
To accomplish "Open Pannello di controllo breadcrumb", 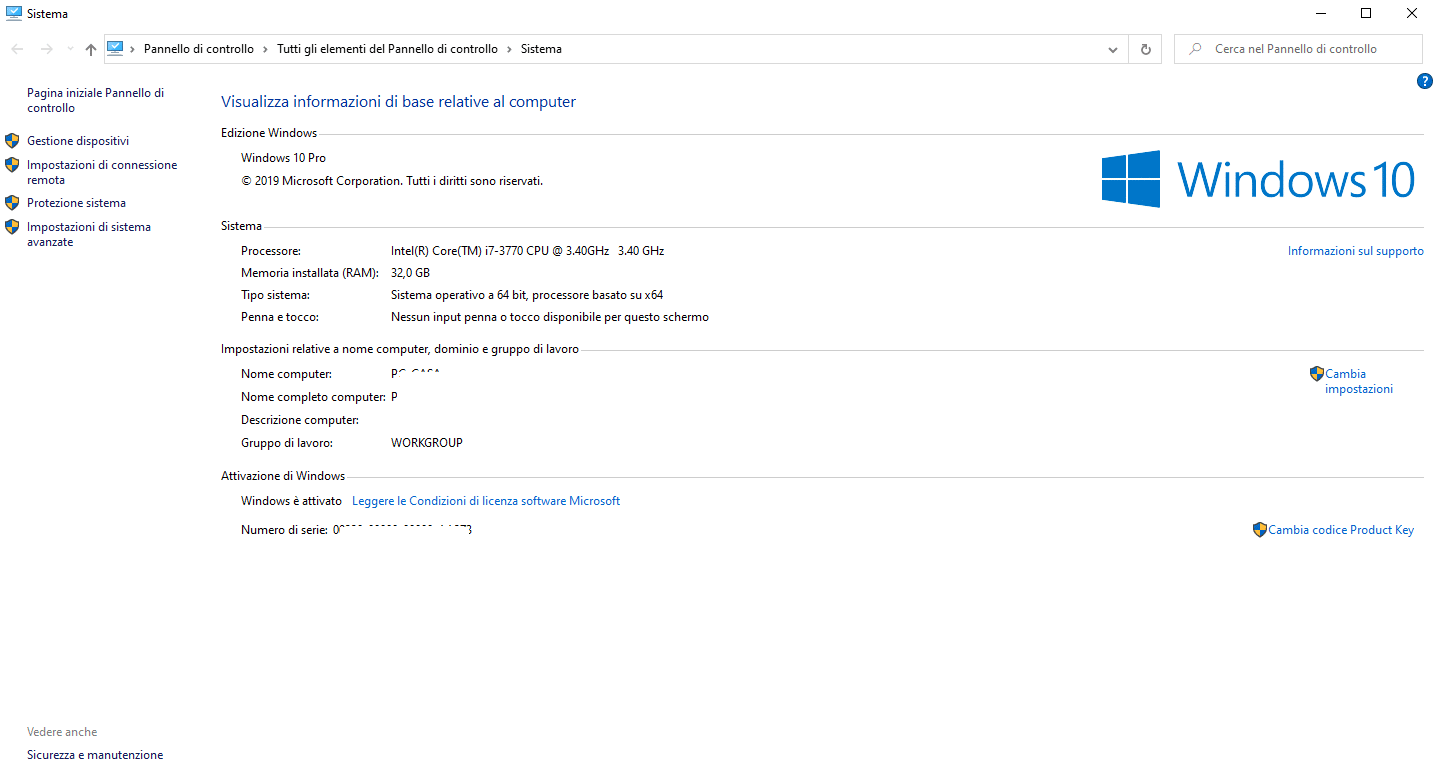I will pyautogui.click(x=199, y=49).
